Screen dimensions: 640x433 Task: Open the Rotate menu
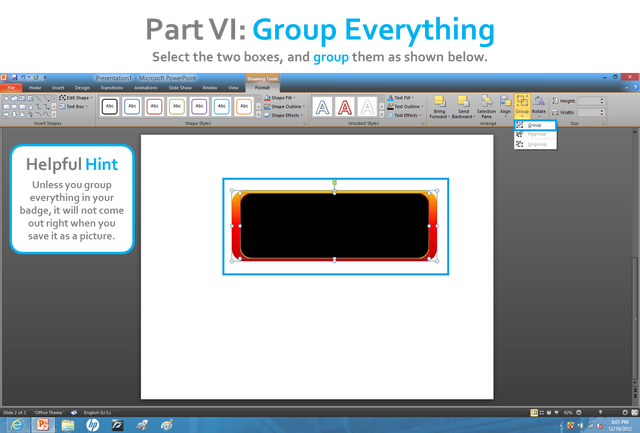point(539,106)
